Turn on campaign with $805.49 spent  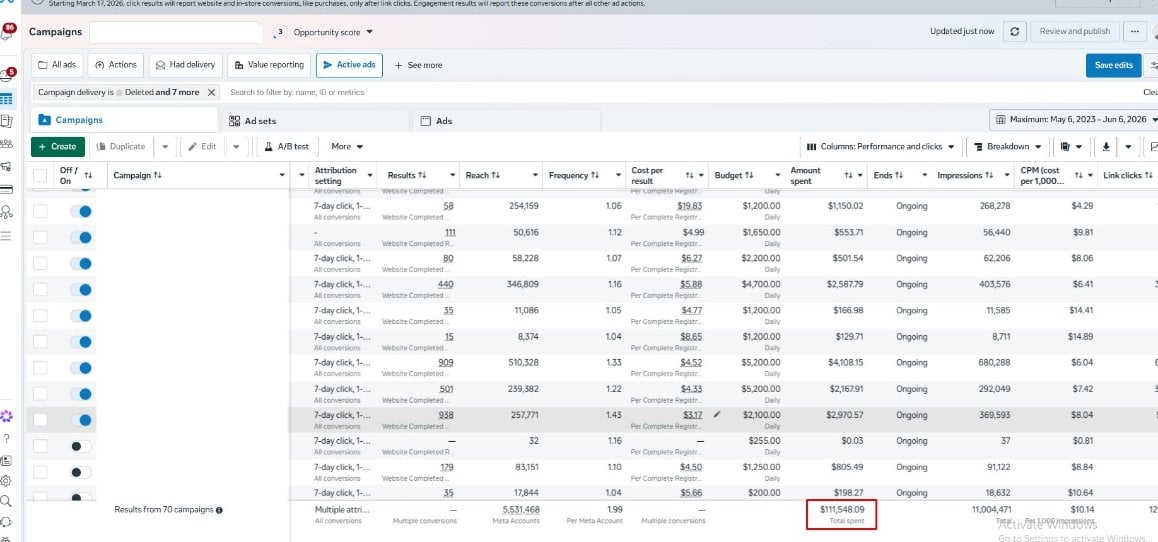click(x=81, y=472)
